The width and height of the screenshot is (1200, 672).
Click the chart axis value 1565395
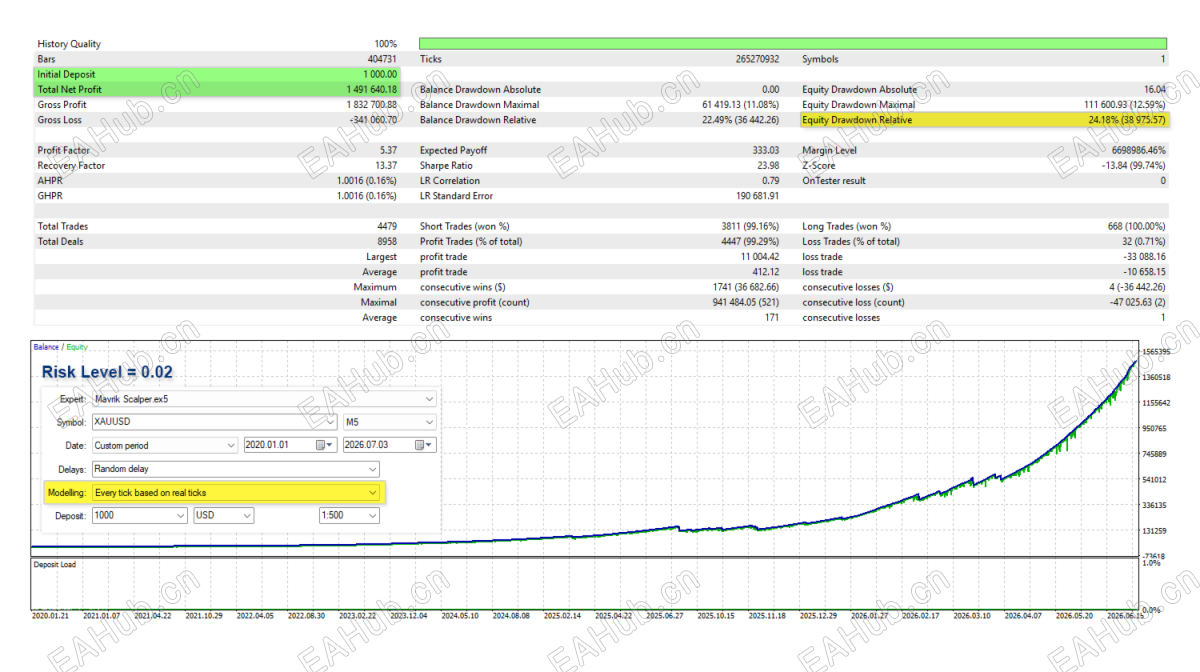pos(1157,352)
